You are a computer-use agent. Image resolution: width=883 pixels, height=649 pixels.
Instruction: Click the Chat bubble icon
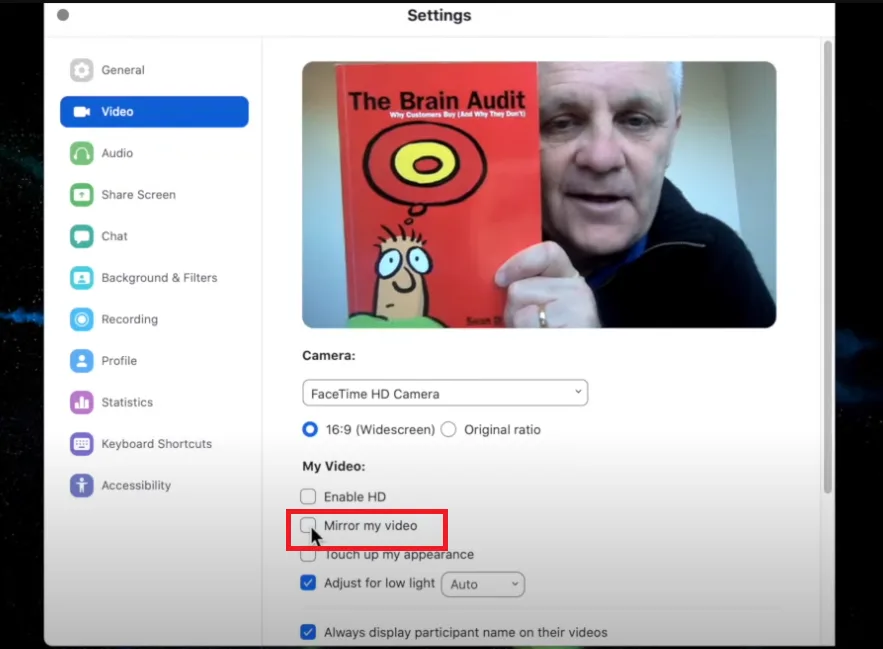point(81,236)
